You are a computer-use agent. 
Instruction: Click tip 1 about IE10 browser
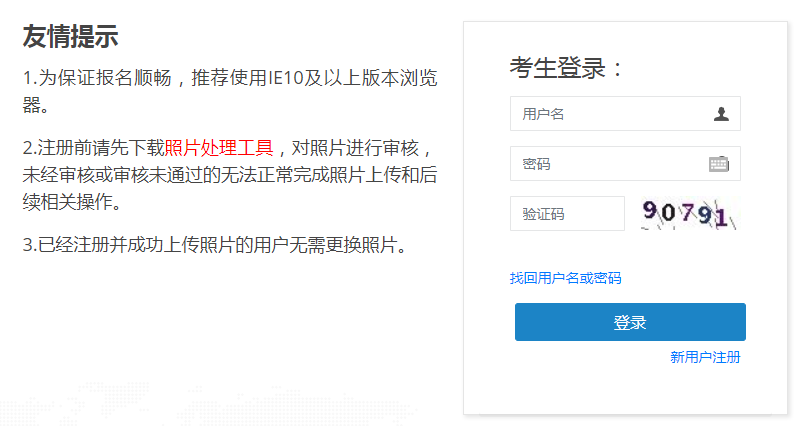tap(230, 92)
